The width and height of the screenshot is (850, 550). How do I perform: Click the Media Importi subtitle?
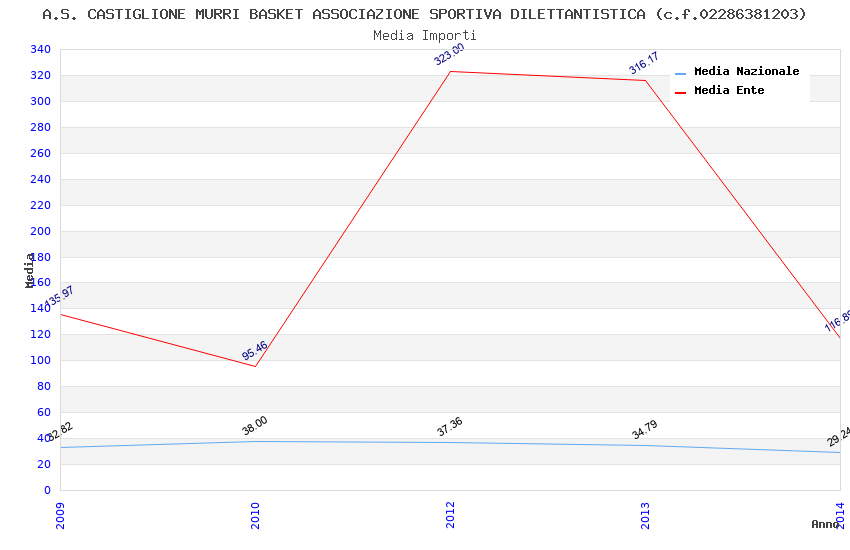(x=424, y=36)
